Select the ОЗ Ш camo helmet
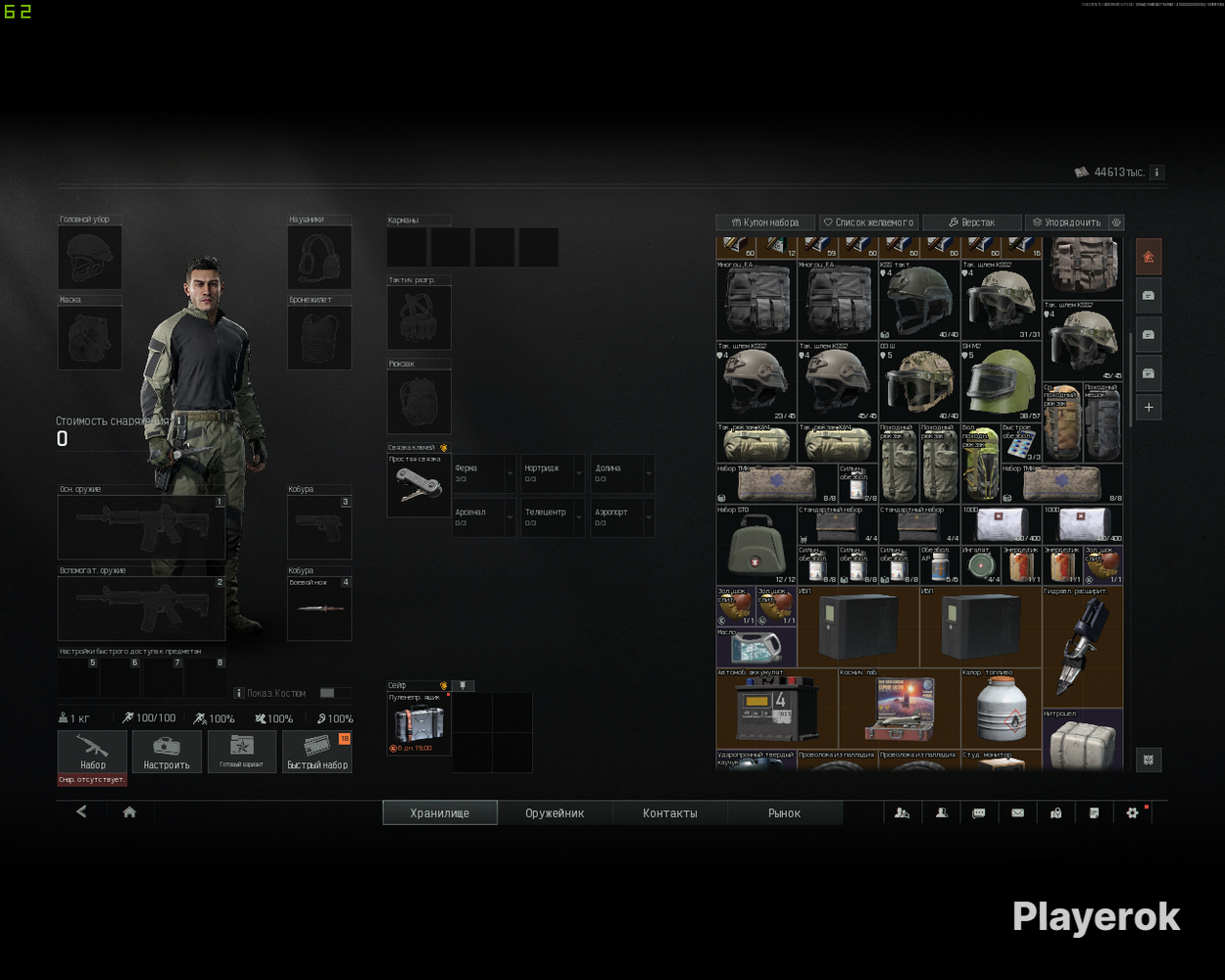Screen dimensions: 1225x980 point(919,381)
